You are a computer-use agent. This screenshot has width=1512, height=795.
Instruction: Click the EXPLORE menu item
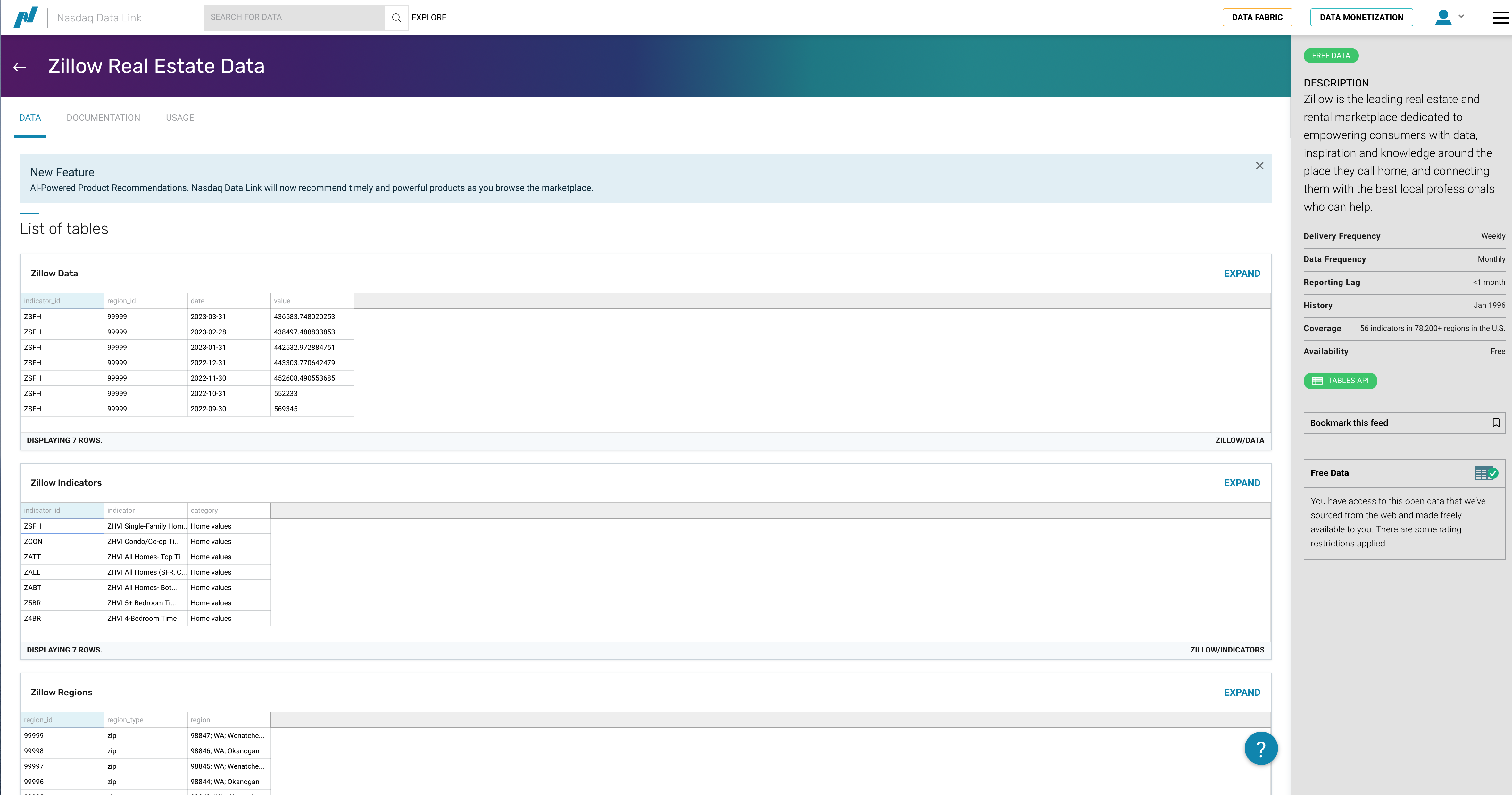pos(428,18)
